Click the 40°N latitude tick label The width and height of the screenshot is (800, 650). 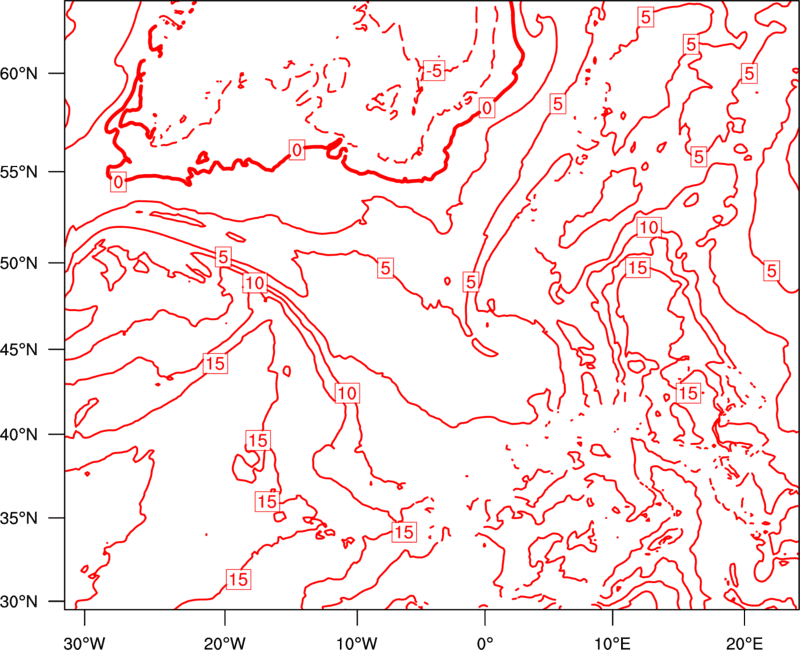[19, 435]
